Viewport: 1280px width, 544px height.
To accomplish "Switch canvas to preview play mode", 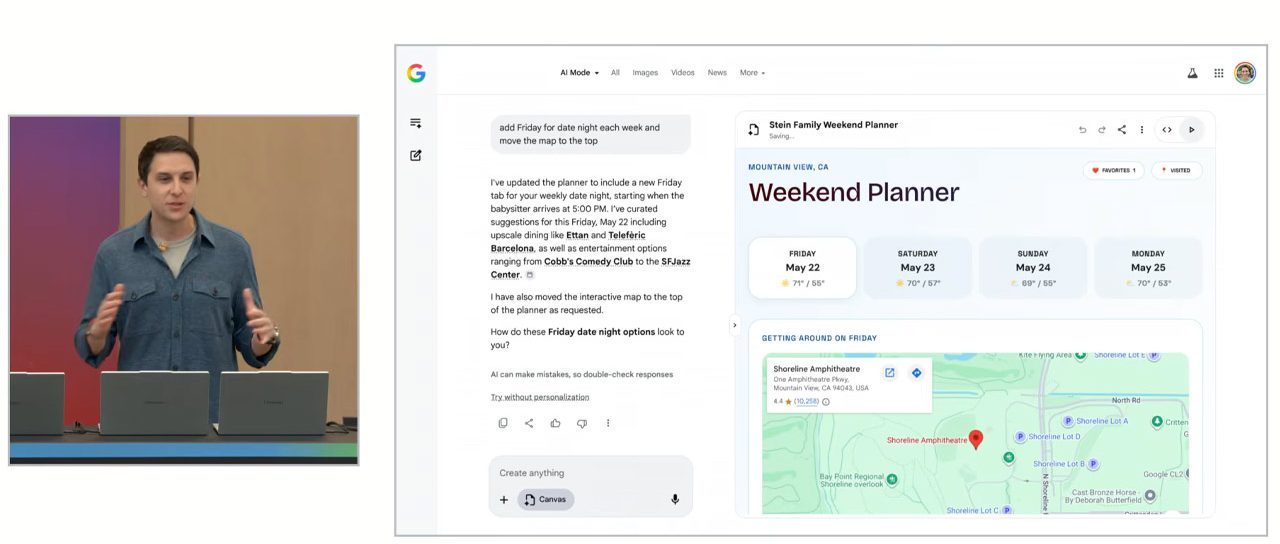I will coord(1191,130).
